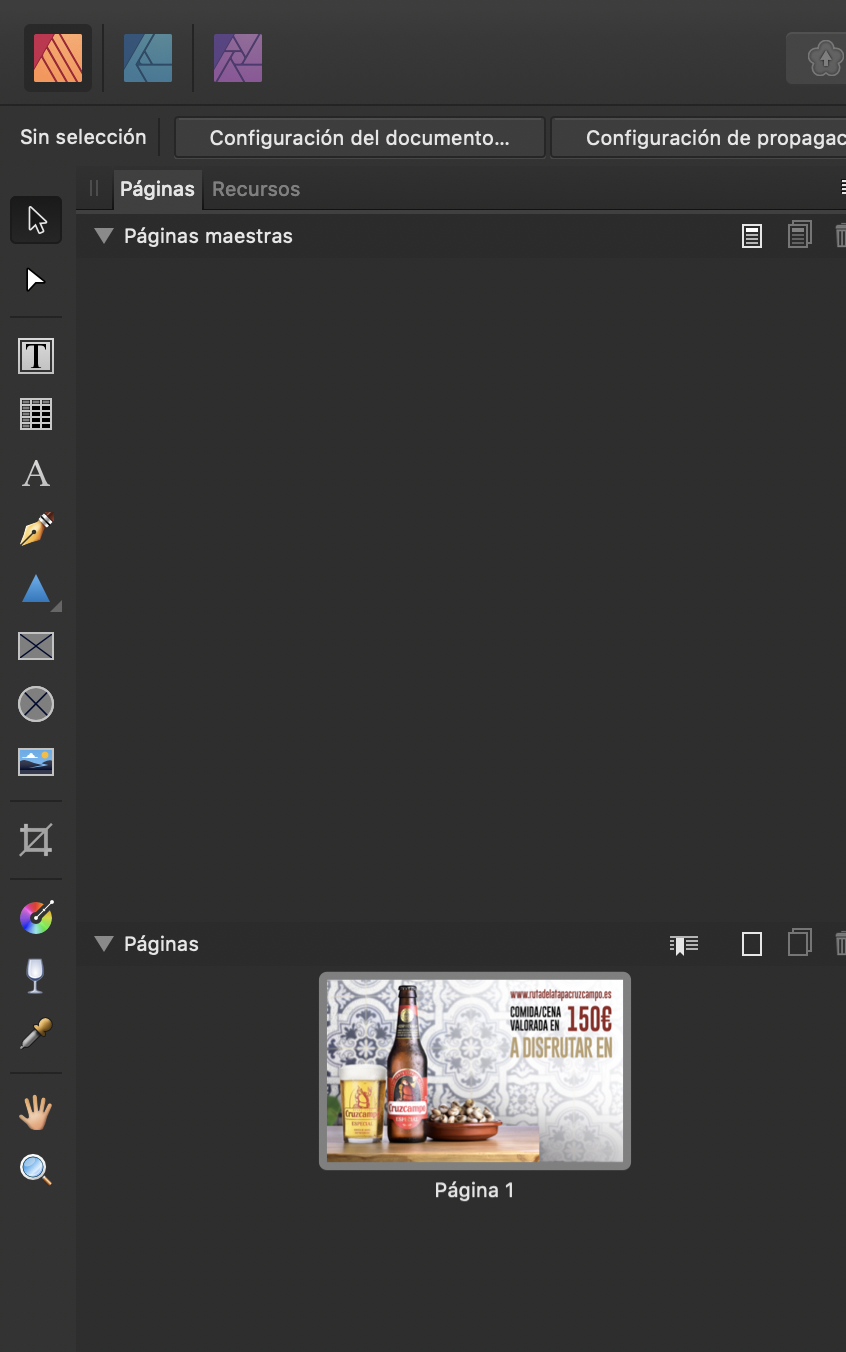Select the Transparency tool

click(x=36, y=975)
